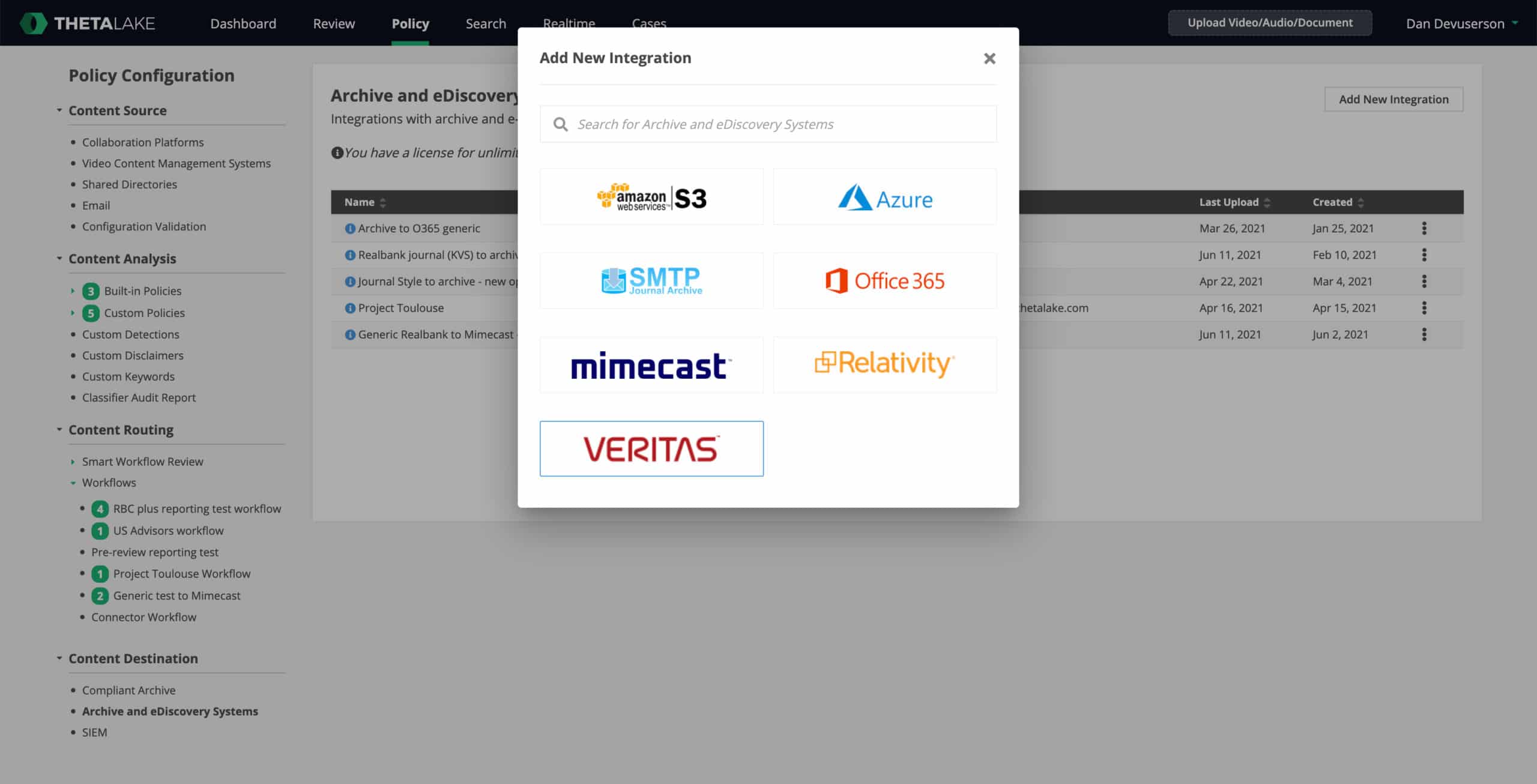1537x784 pixels.
Task: Open Classifier Audit Report link
Action: (139, 397)
